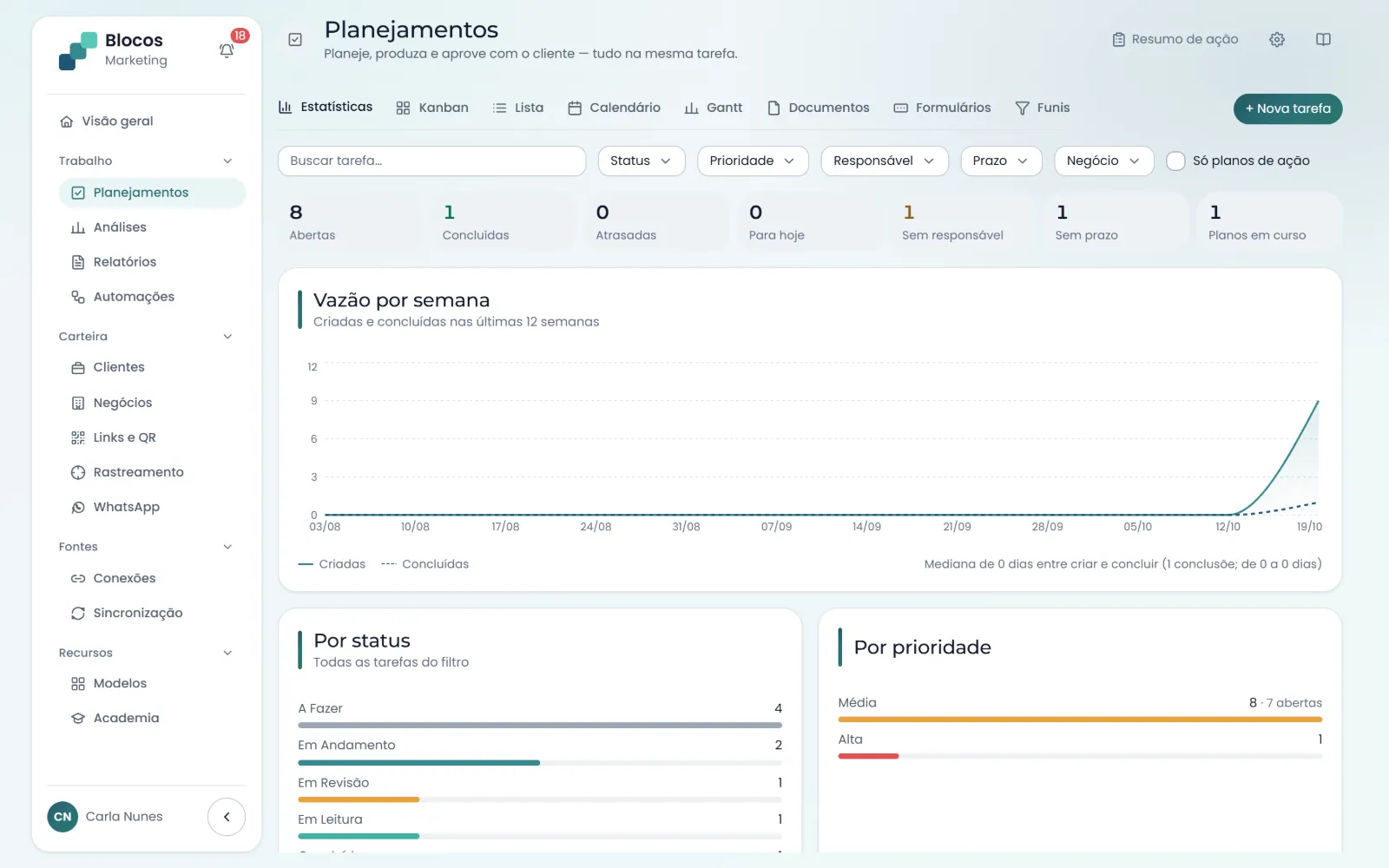Click the checkbox icon beside Planejamentos title

(x=295, y=39)
